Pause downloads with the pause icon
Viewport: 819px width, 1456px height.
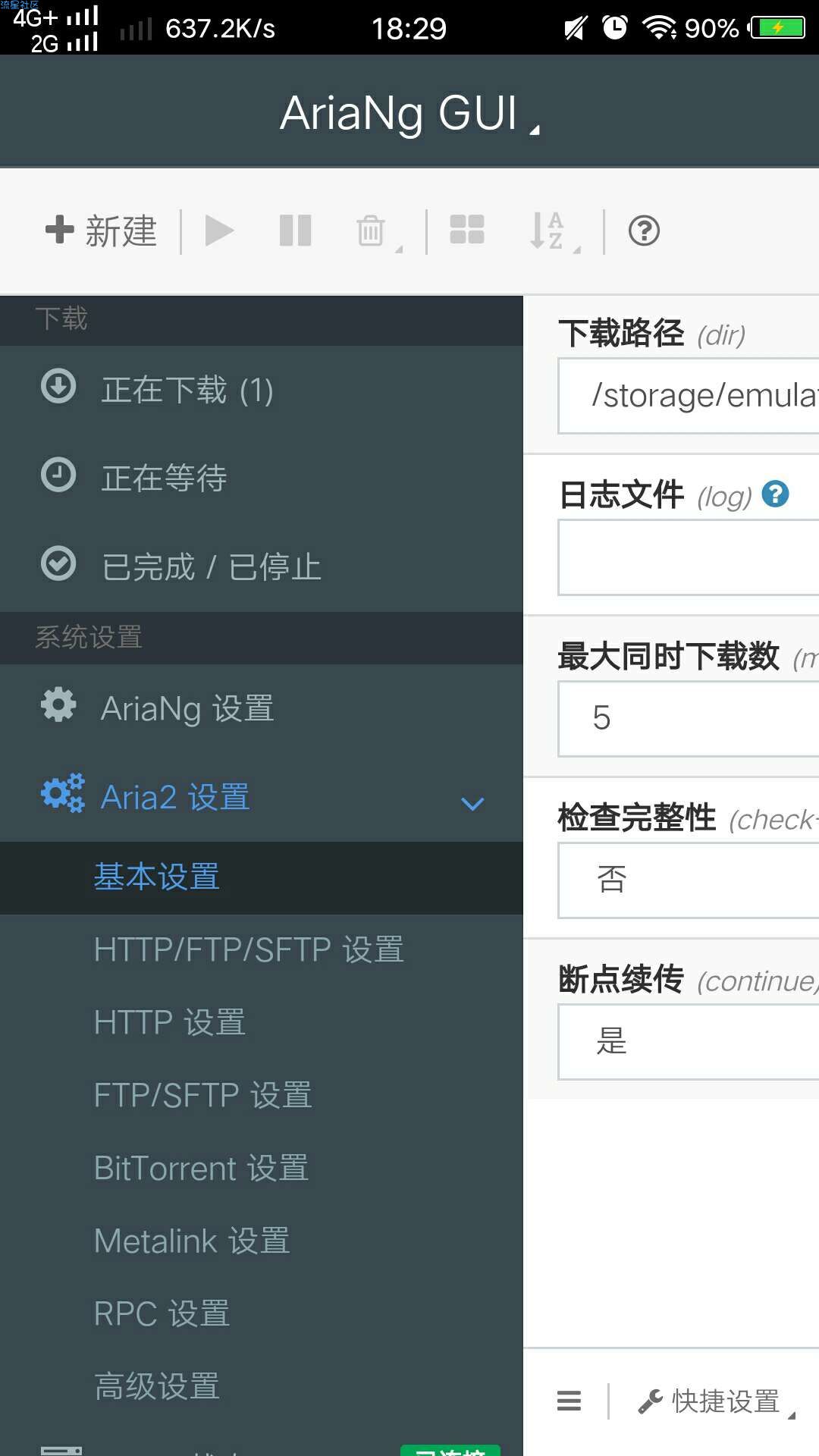pyautogui.click(x=296, y=231)
